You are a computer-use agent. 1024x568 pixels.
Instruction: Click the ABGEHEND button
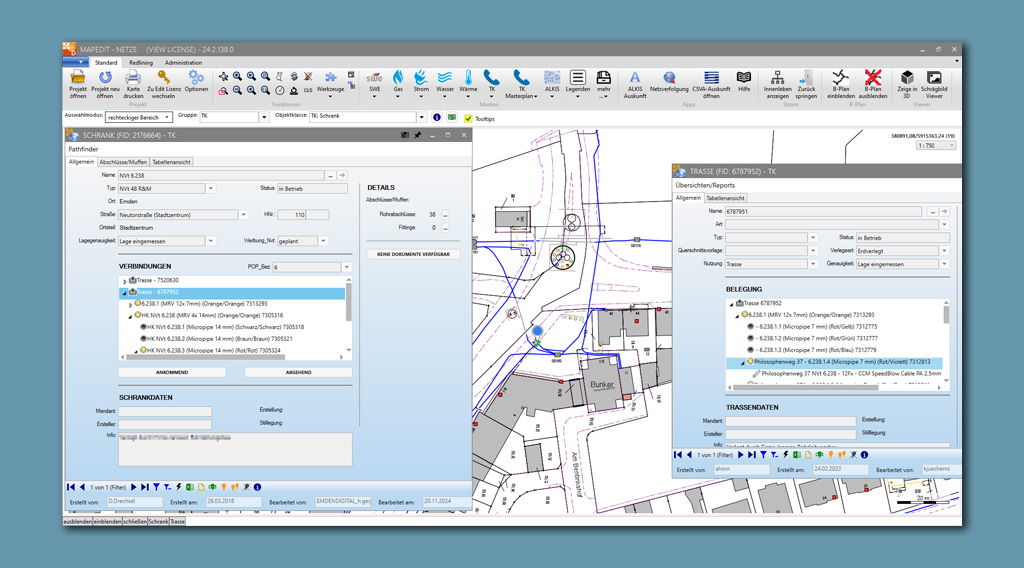tap(298, 372)
